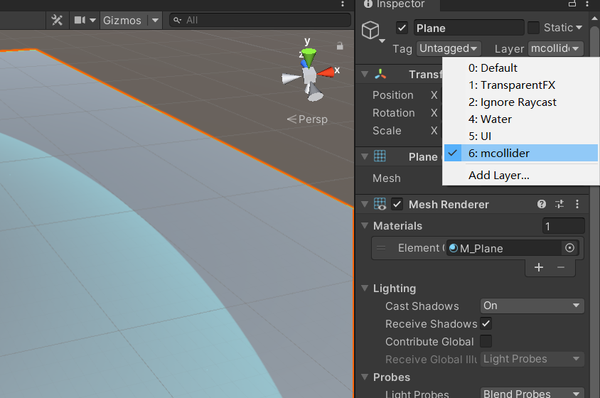Click the scene orientation gizmo's green Y axis

[308, 56]
